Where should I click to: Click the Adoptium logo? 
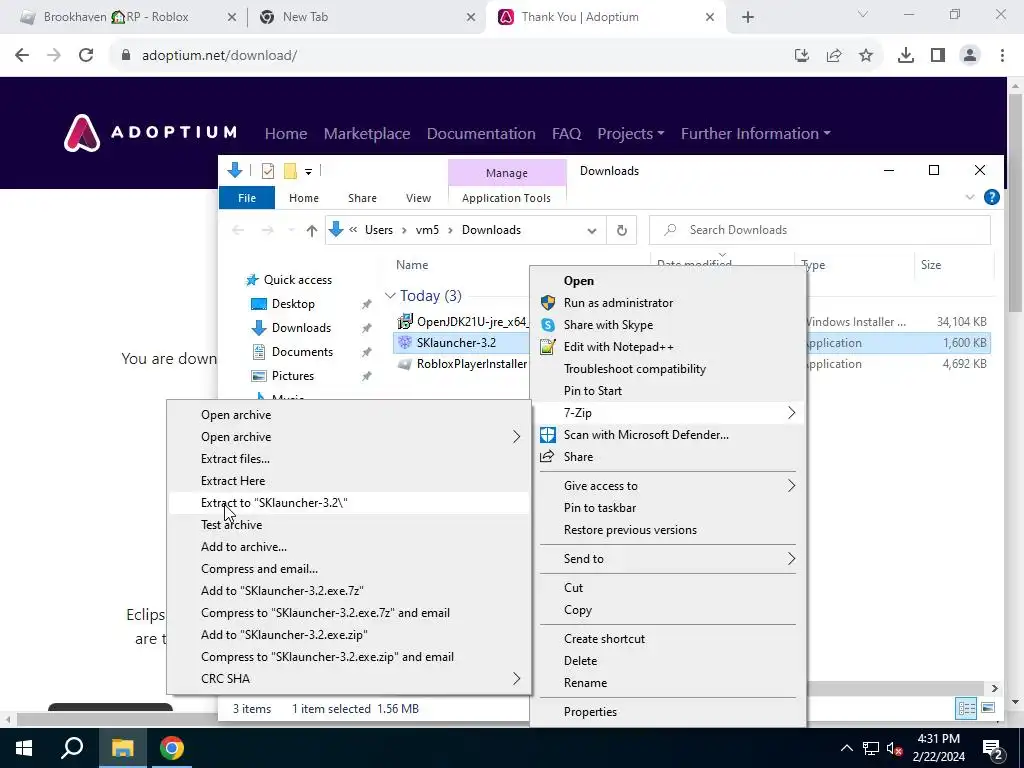(x=150, y=133)
